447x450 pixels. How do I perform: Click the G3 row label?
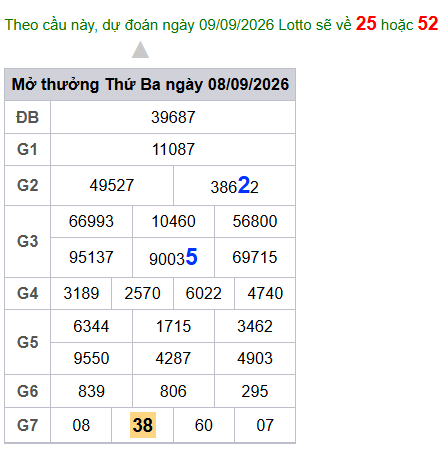click(x=27, y=241)
